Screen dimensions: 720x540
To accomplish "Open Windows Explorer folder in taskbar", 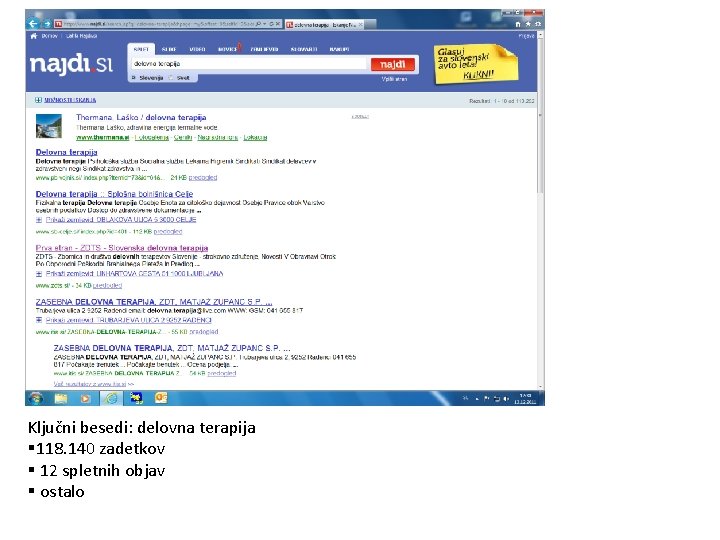I will (x=61, y=398).
